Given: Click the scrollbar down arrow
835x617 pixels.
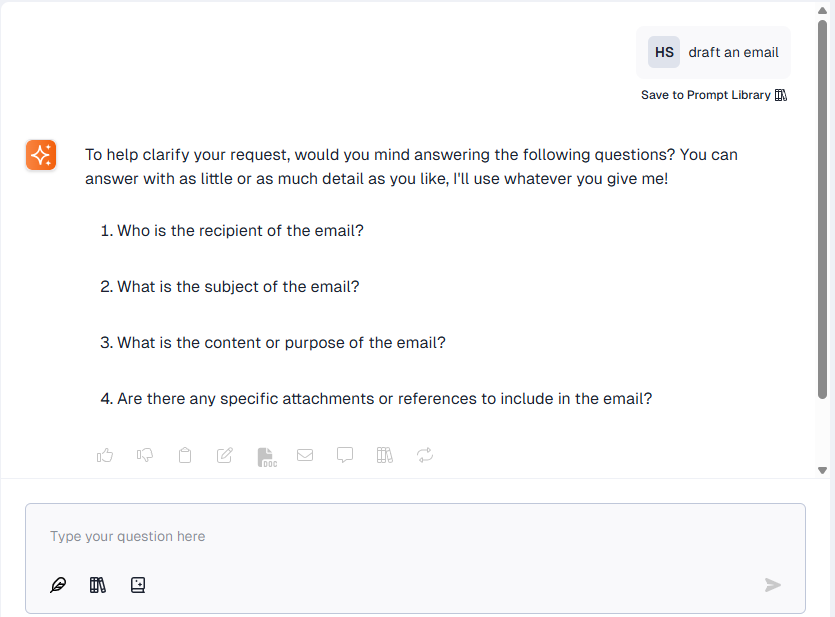Looking at the screenshot, I should (823, 470).
